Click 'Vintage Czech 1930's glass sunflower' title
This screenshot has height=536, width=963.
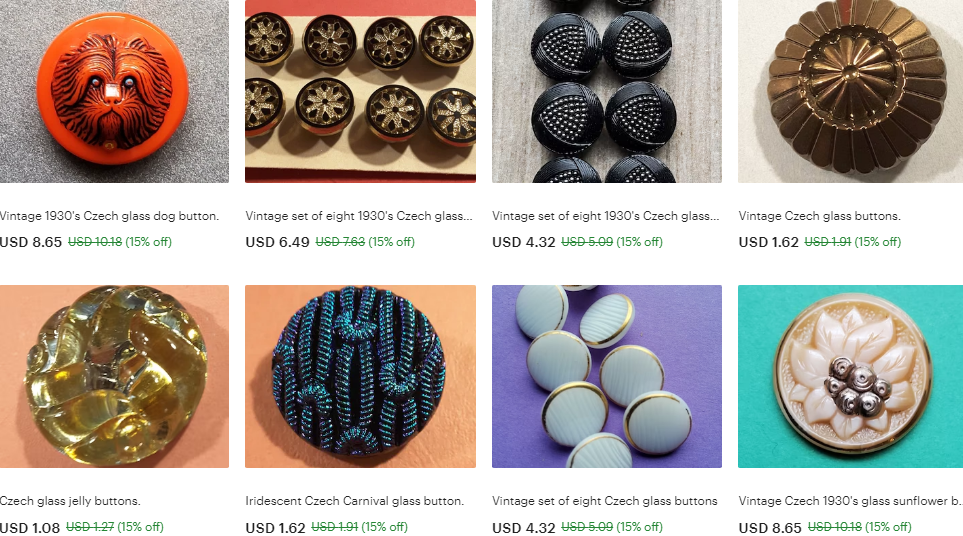[x=850, y=501]
